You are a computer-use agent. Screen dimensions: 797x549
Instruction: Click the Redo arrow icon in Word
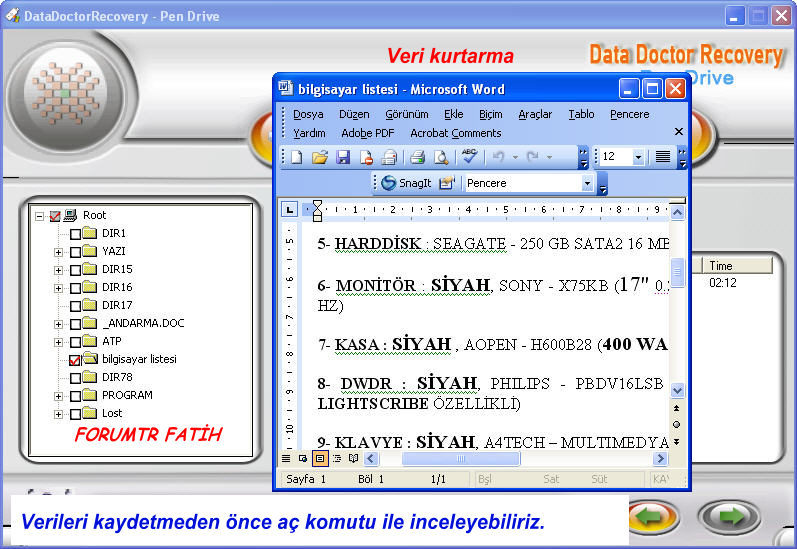(x=532, y=157)
